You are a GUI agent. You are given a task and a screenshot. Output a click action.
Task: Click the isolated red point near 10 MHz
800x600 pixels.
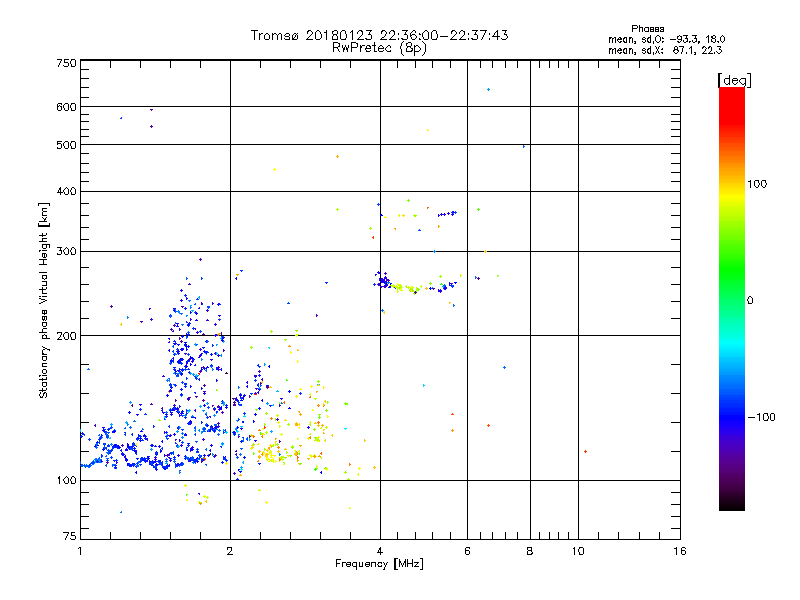click(x=585, y=452)
